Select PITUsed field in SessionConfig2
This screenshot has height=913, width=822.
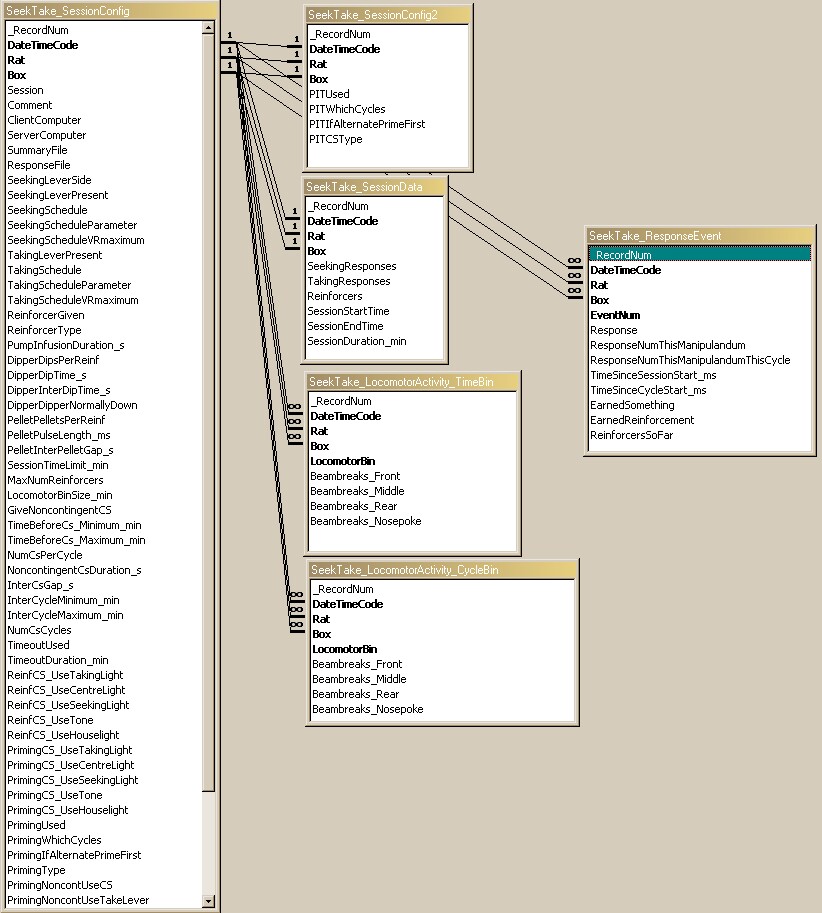click(329, 94)
